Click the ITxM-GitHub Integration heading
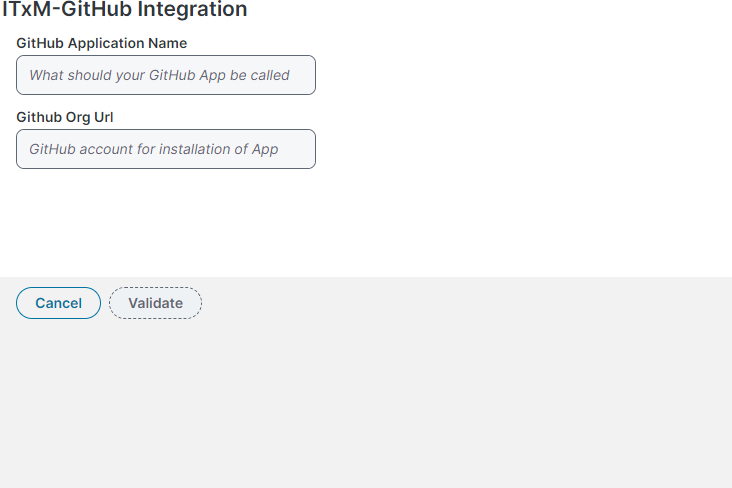 tap(124, 10)
